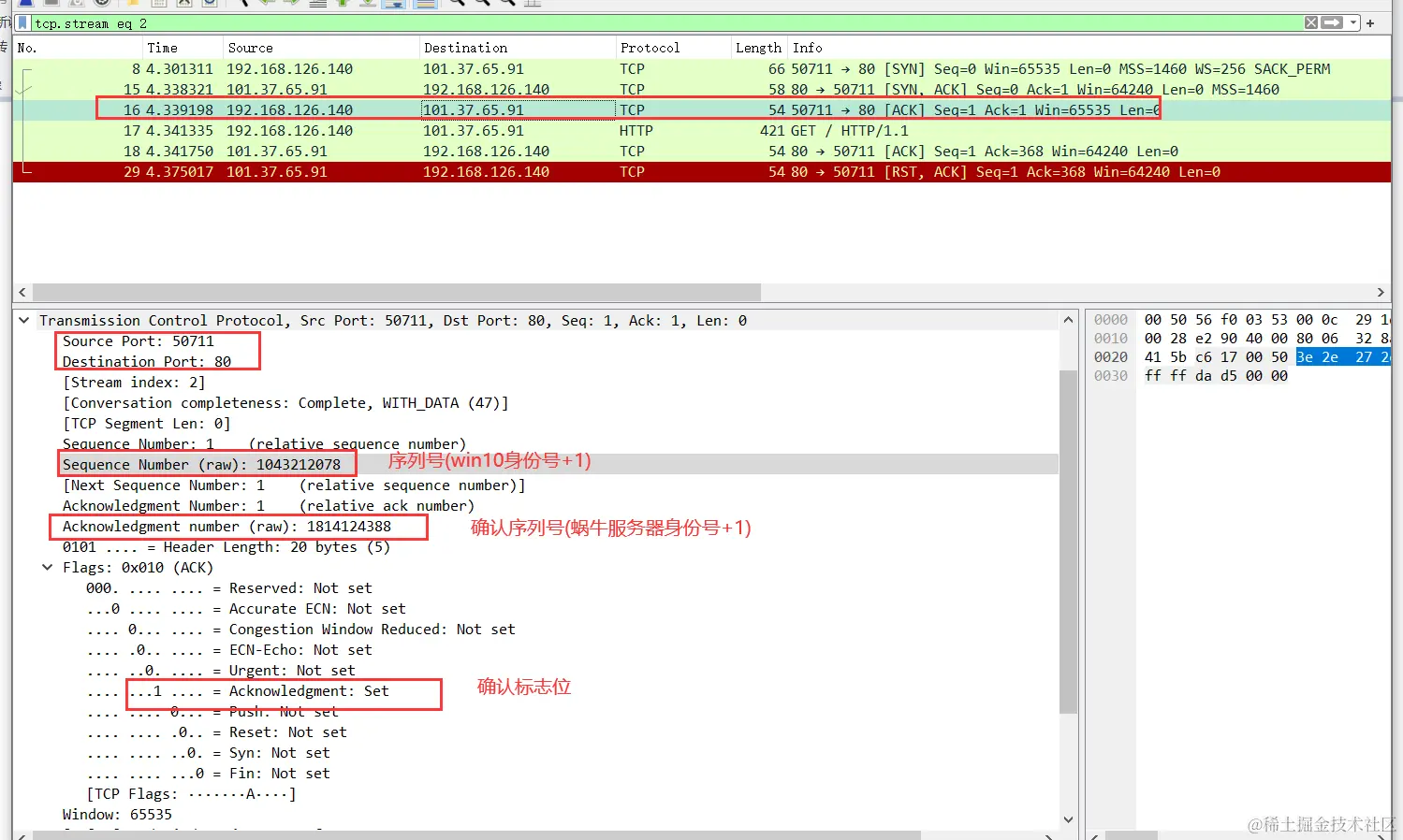Select the Stream index: 2 line
The height and width of the screenshot is (840, 1403).
134,383
